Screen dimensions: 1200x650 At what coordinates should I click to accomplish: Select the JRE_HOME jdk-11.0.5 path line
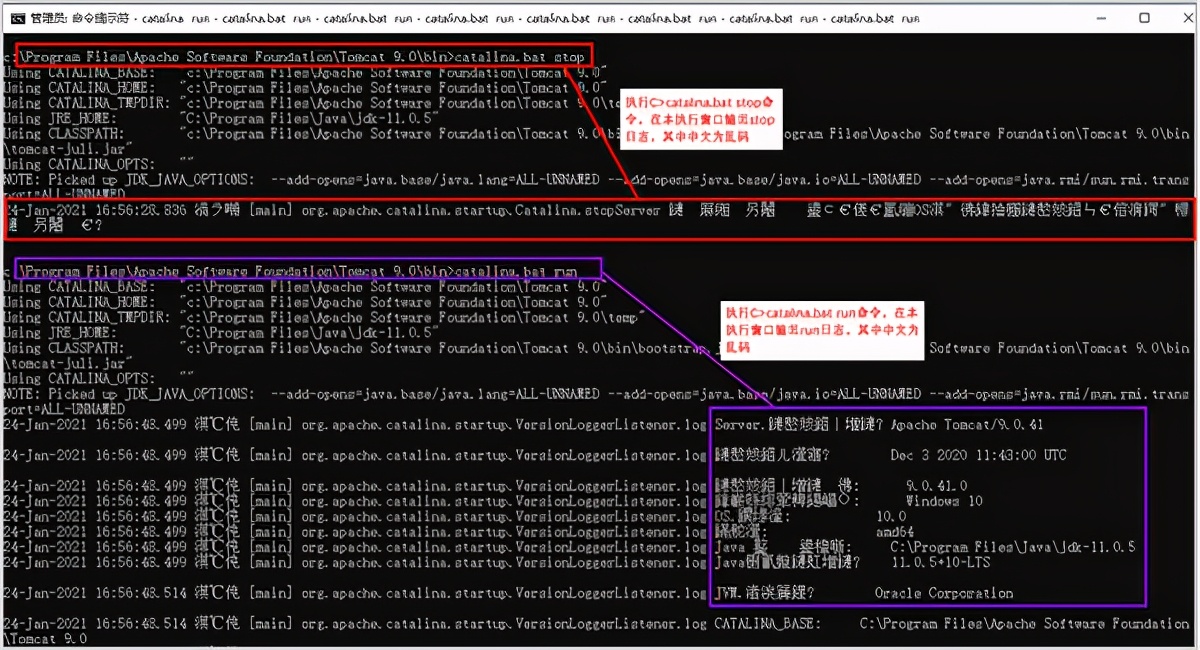tap(150, 116)
